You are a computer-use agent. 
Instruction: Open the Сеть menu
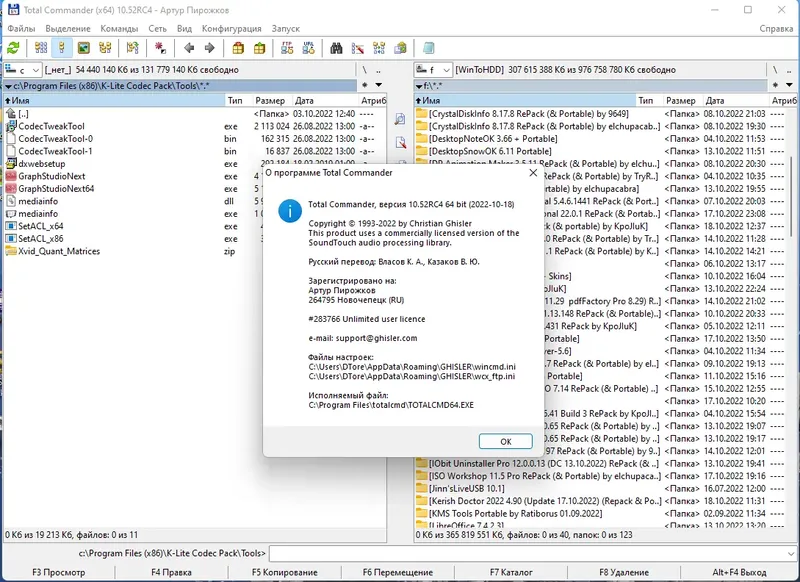click(158, 29)
